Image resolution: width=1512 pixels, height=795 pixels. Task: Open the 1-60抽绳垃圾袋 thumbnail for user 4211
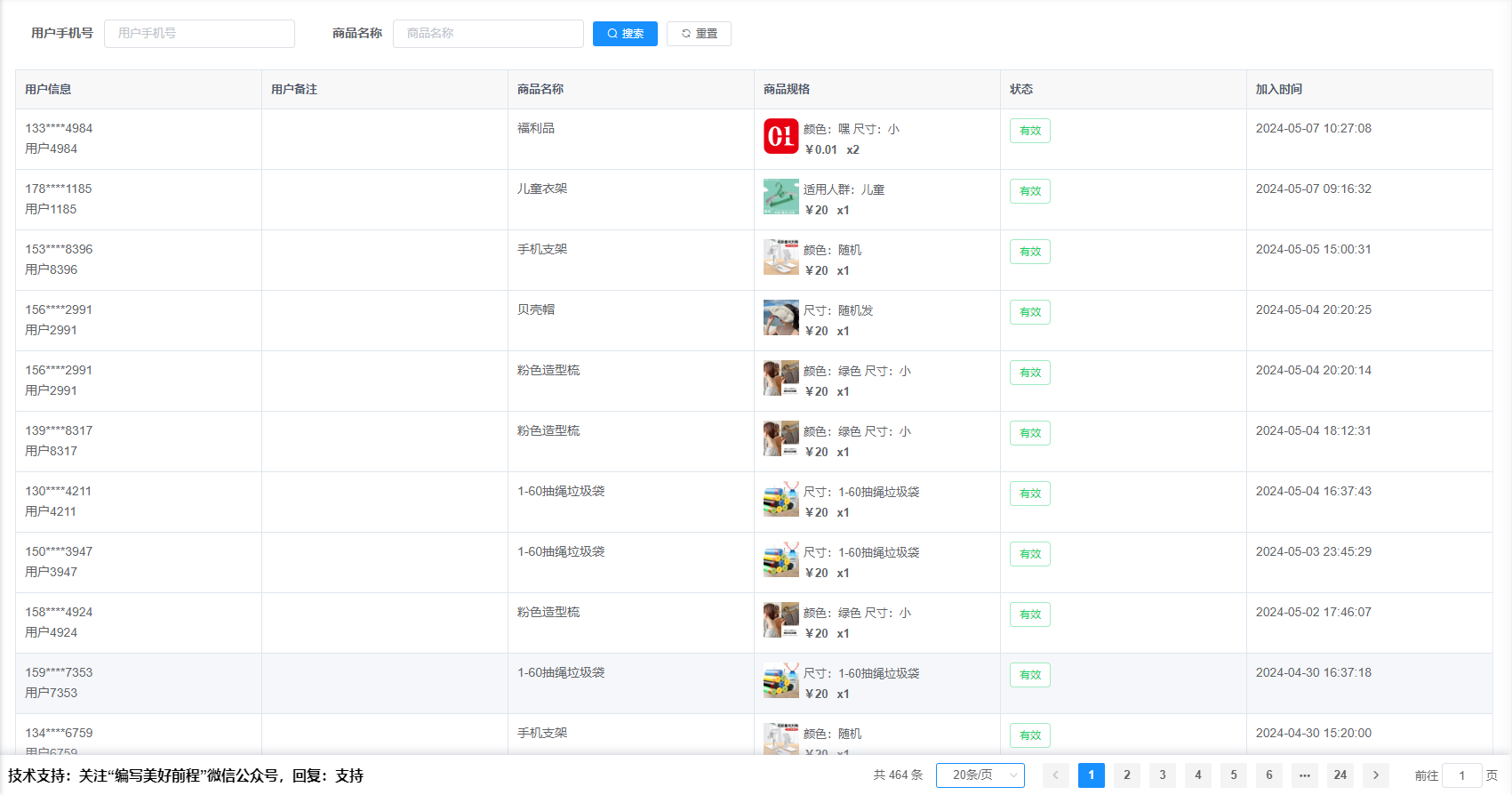tap(780, 499)
